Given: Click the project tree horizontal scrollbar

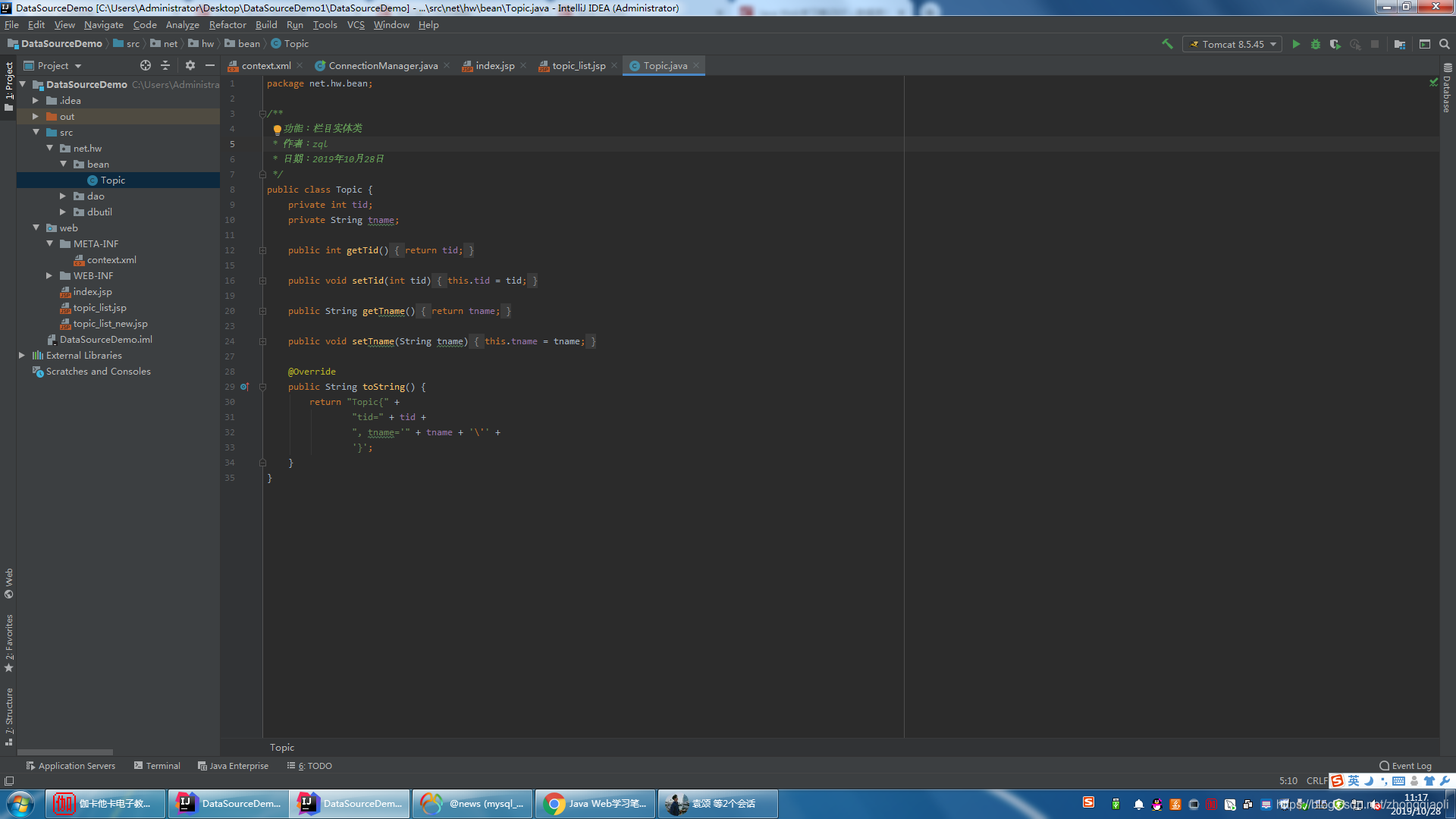Looking at the screenshot, I should coord(64,752).
